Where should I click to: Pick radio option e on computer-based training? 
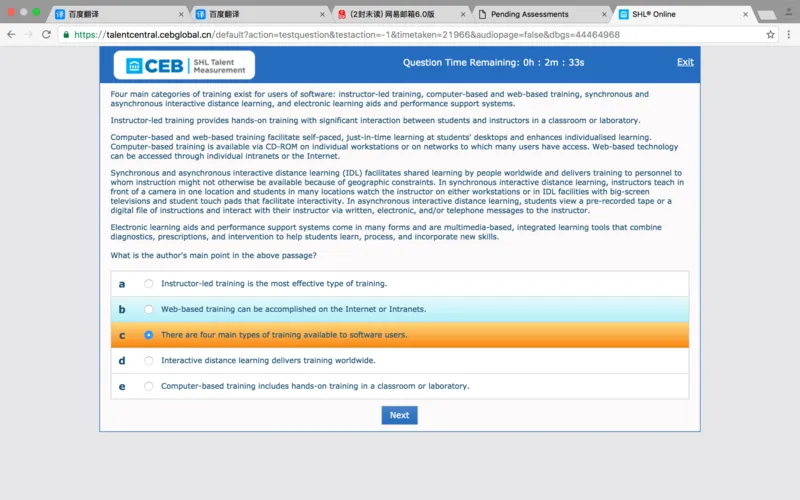click(149, 386)
